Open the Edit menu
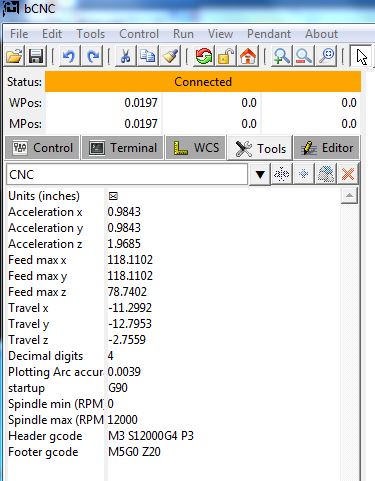 click(x=52, y=34)
